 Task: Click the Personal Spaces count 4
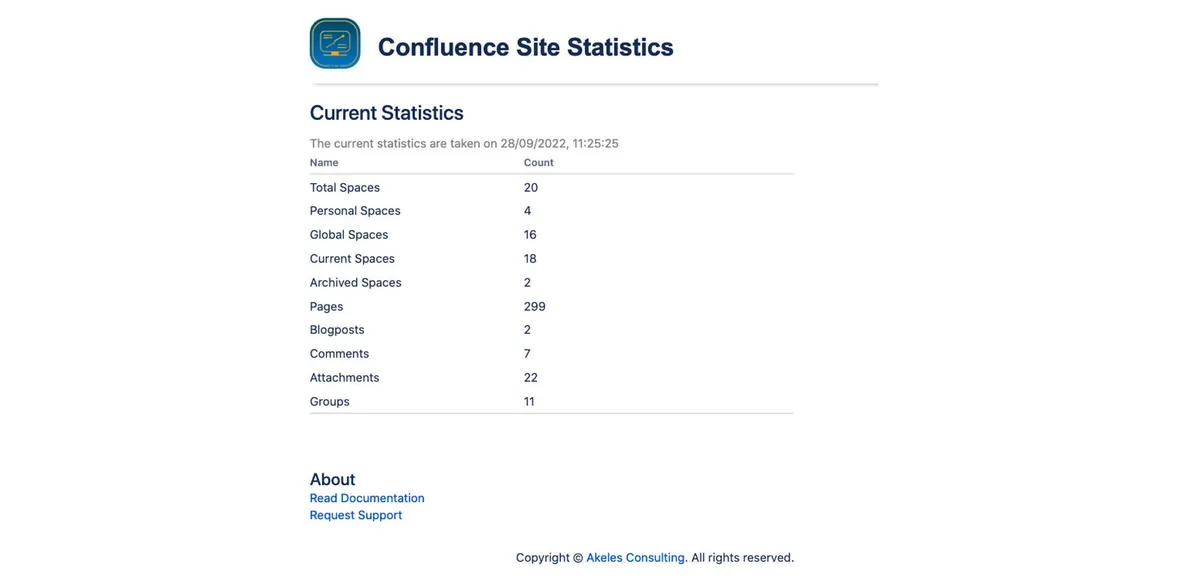(x=528, y=211)
